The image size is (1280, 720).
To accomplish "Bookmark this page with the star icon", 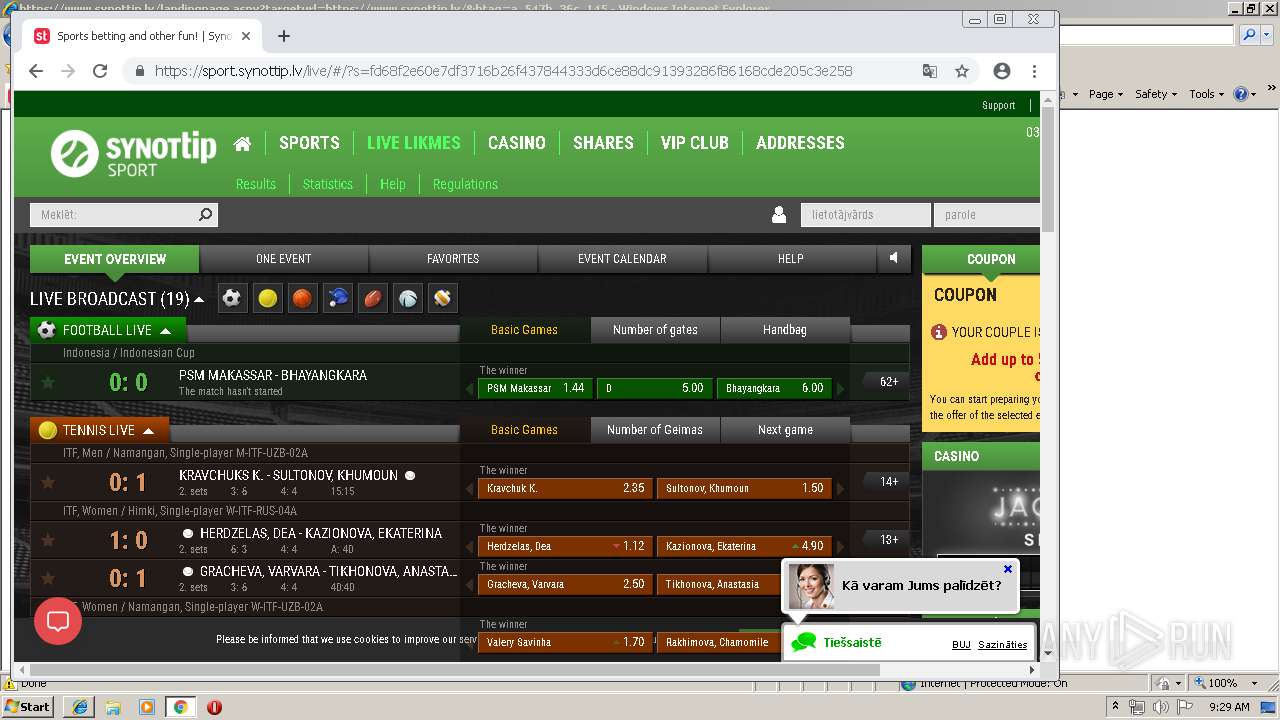I will point(962,71).
